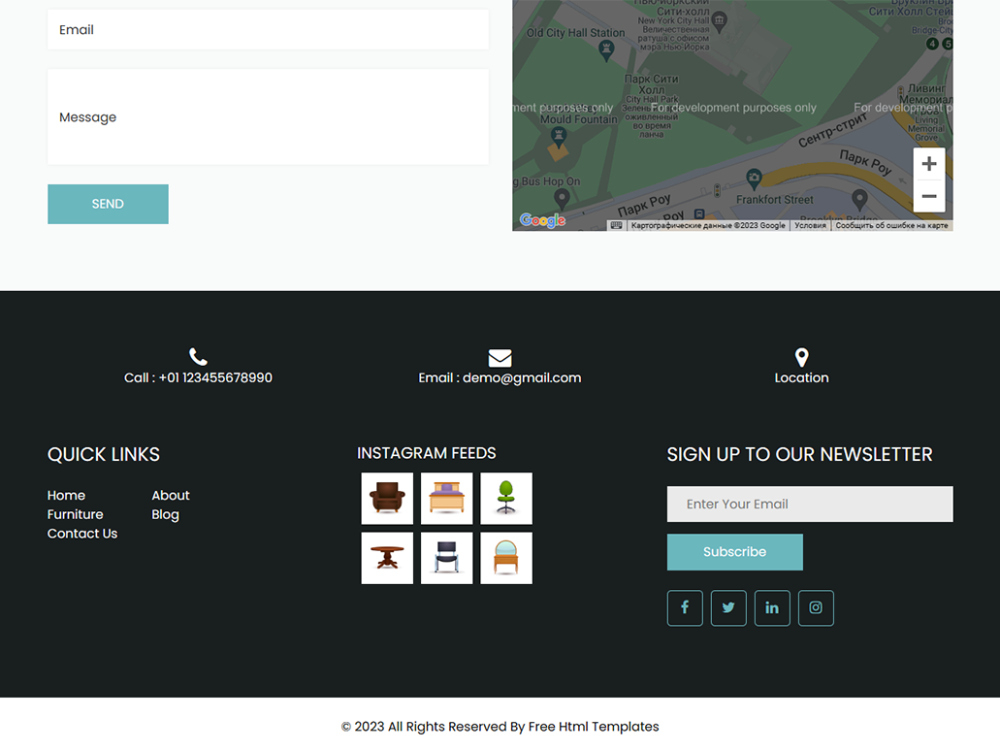Open the round table Instagram feed thumbnail

[387, 557]
